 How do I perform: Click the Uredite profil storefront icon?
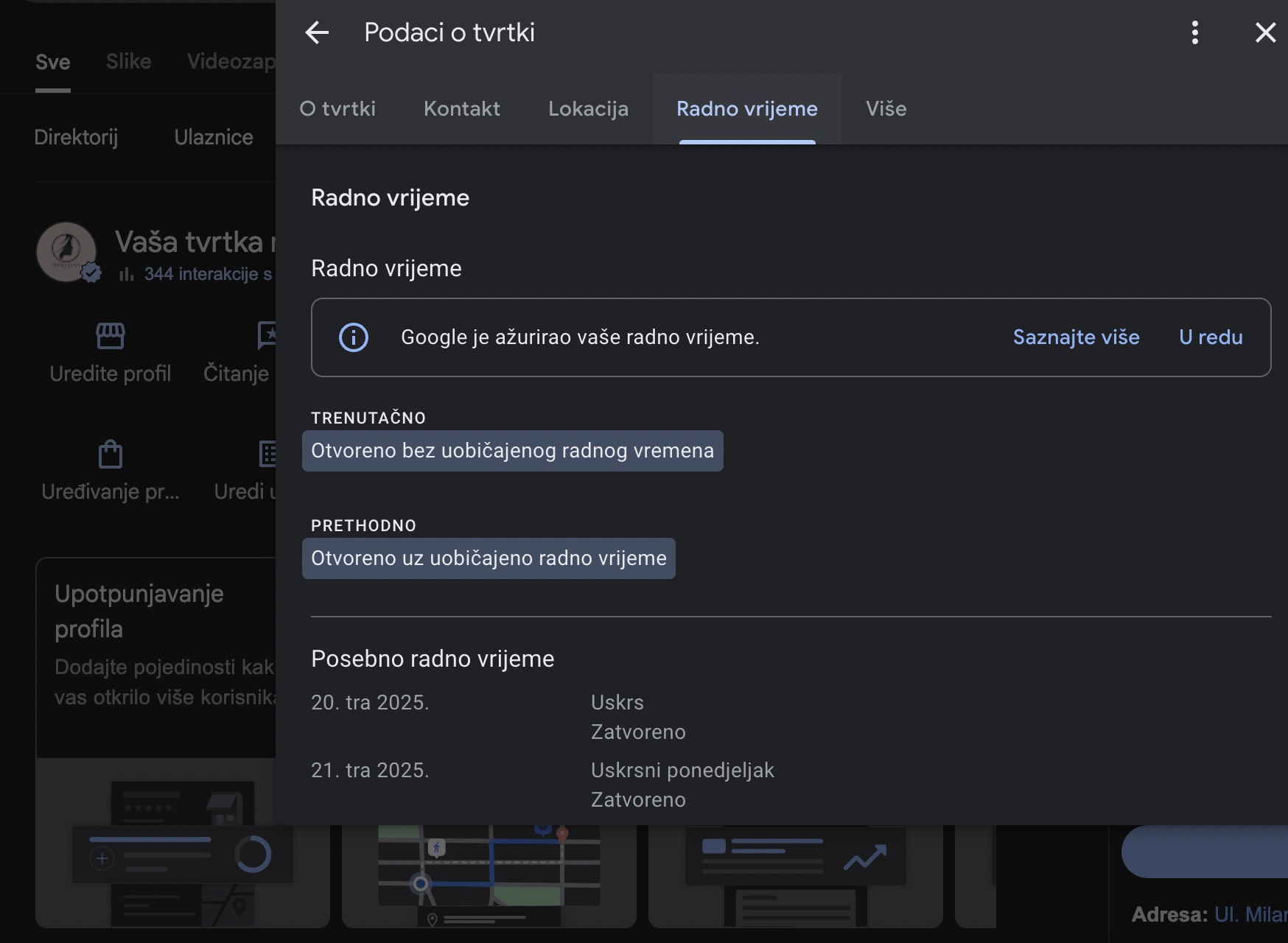click(x=111, y=336)
